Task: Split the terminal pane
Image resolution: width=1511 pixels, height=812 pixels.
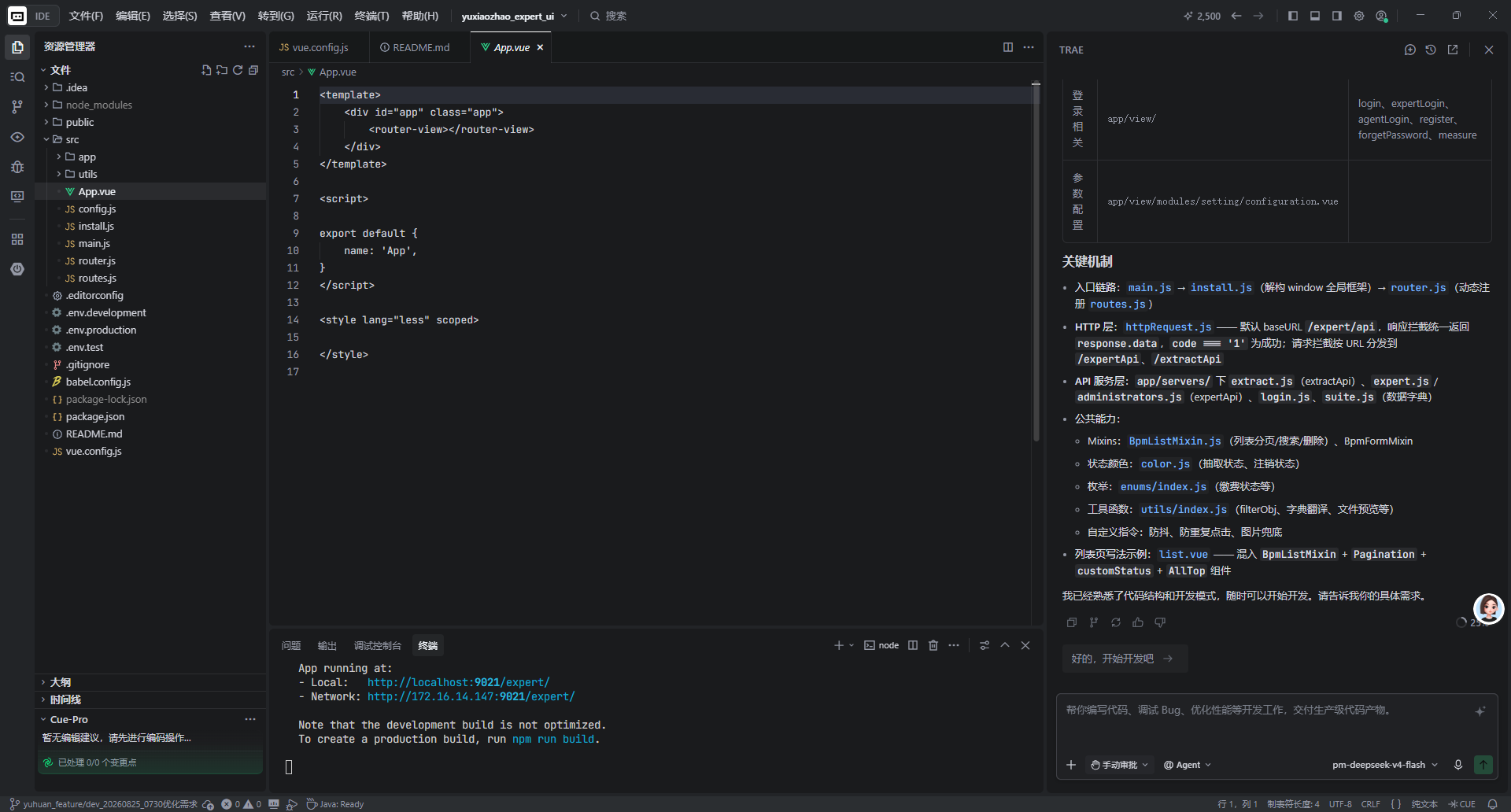Action: click(x=913, y=645)
